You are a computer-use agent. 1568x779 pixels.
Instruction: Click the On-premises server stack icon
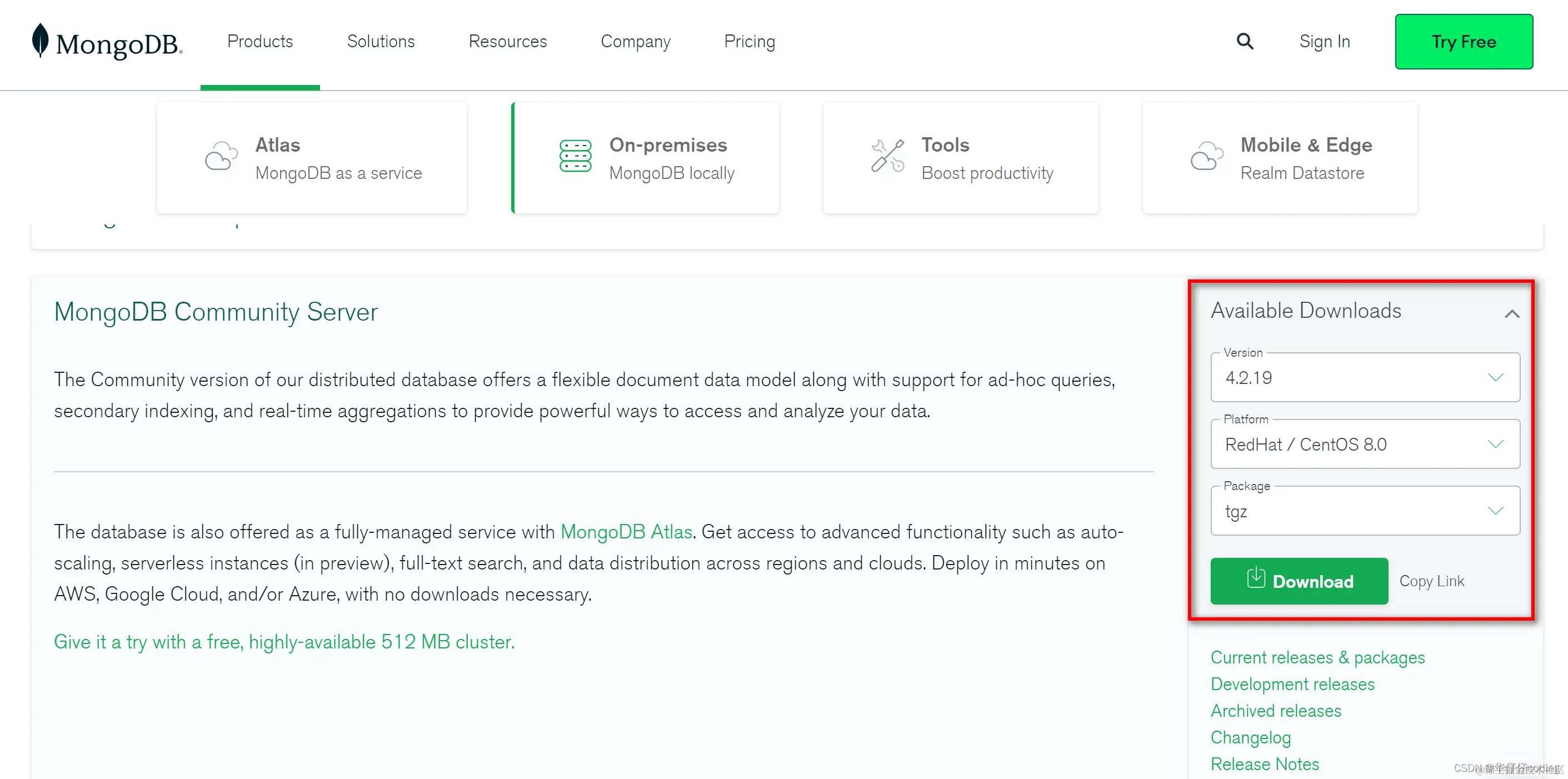click(575, 156)
